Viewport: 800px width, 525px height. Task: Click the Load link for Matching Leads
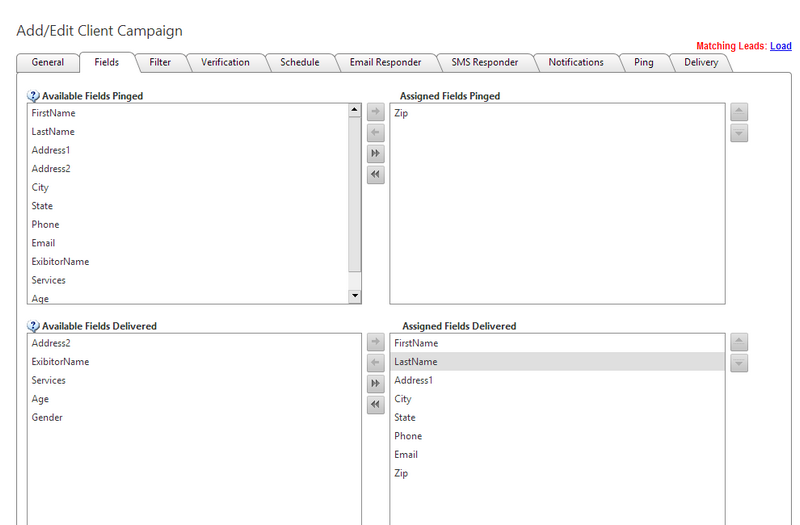(x=780, y=46)
